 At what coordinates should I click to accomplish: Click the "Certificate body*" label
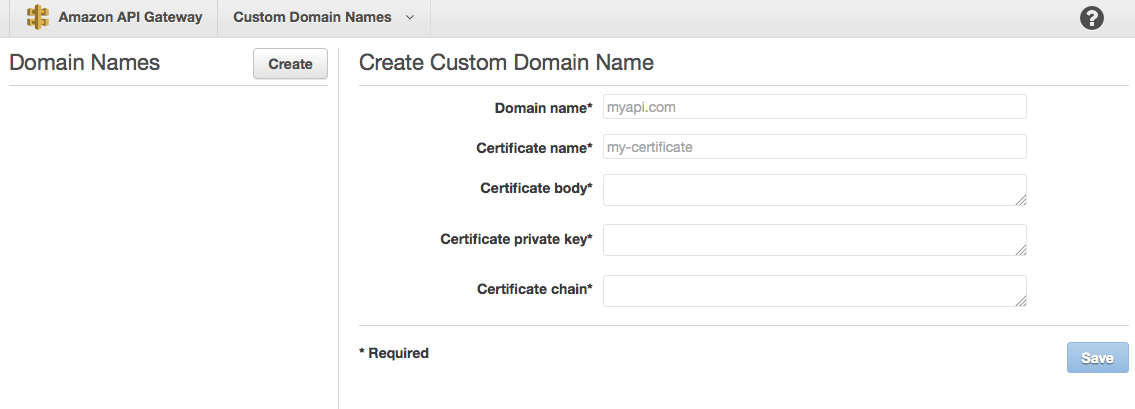536,188
